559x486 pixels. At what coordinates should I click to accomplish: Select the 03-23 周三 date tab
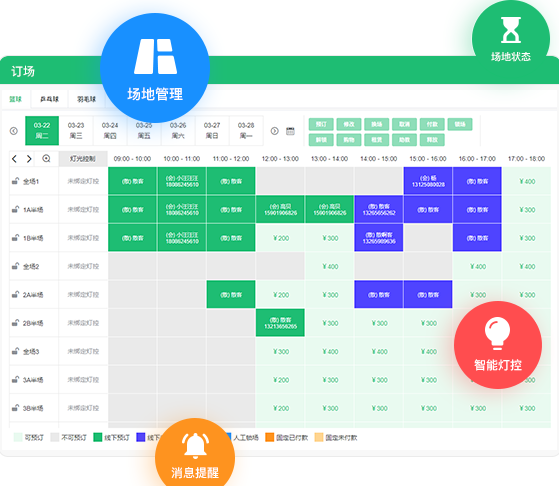[x=76, y=131]
